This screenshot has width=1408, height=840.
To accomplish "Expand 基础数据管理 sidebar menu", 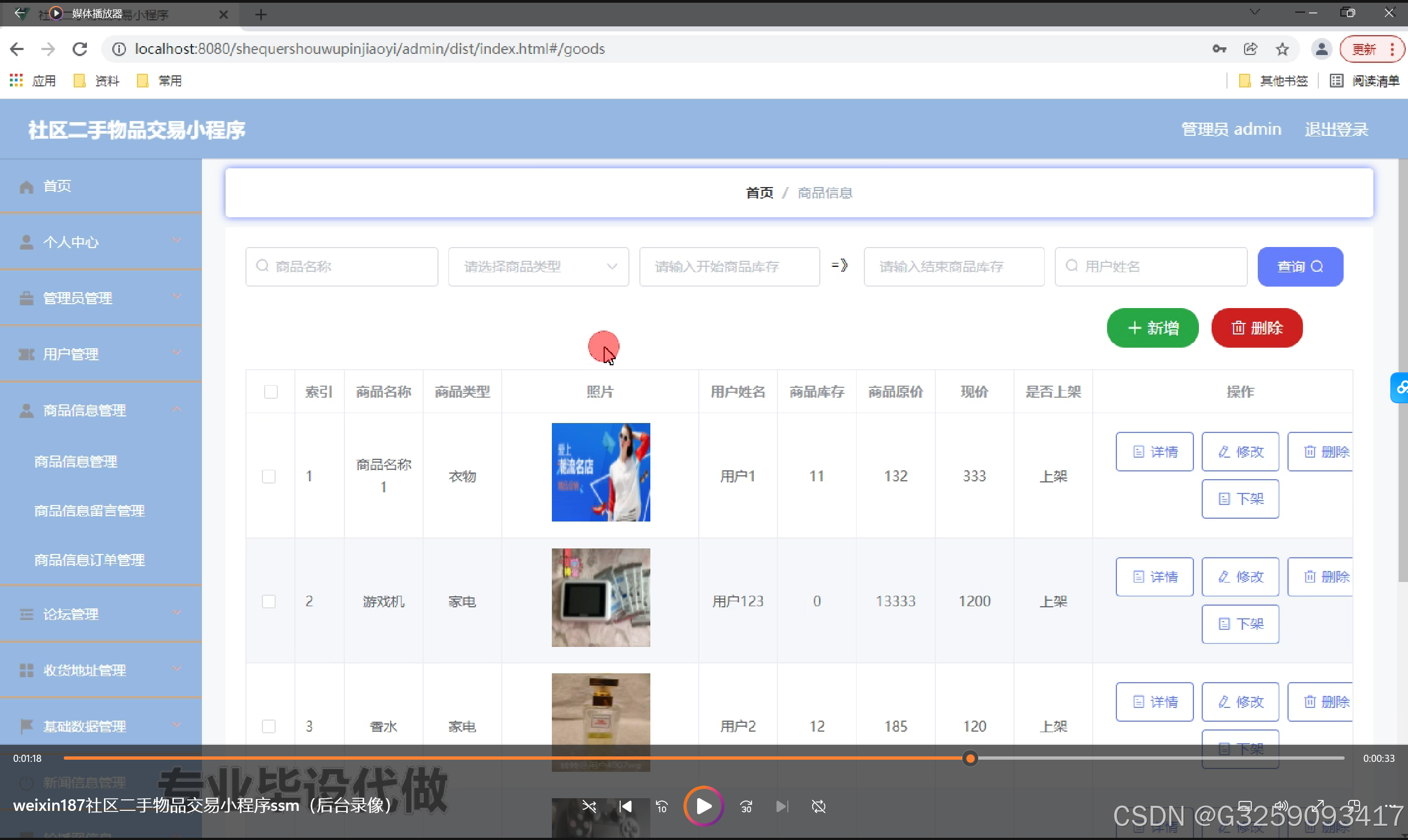I will [101, 726].
